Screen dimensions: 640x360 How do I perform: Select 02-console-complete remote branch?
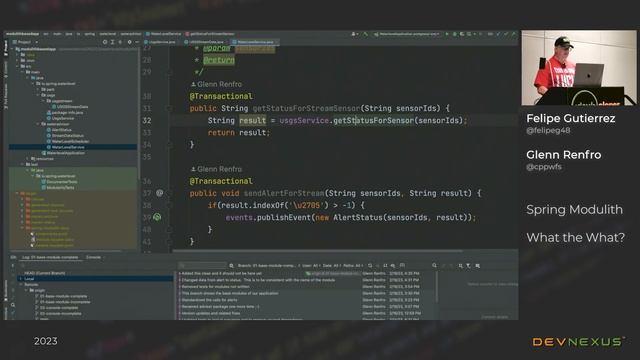click(x=56, y=308)
